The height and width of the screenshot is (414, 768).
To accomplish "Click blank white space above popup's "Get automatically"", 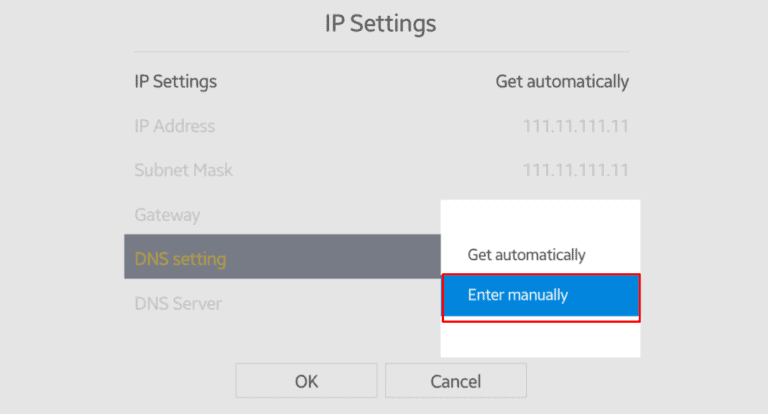I will click(540, 220).
